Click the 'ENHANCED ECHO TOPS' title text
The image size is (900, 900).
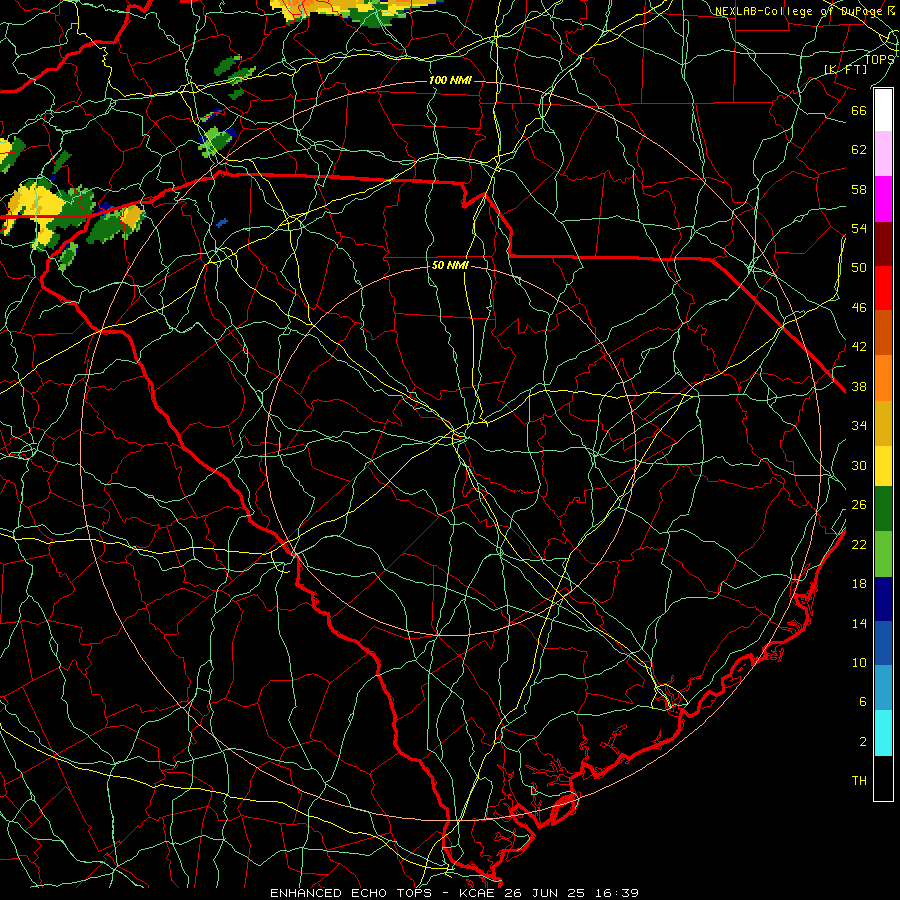click(x=350, y=893)
